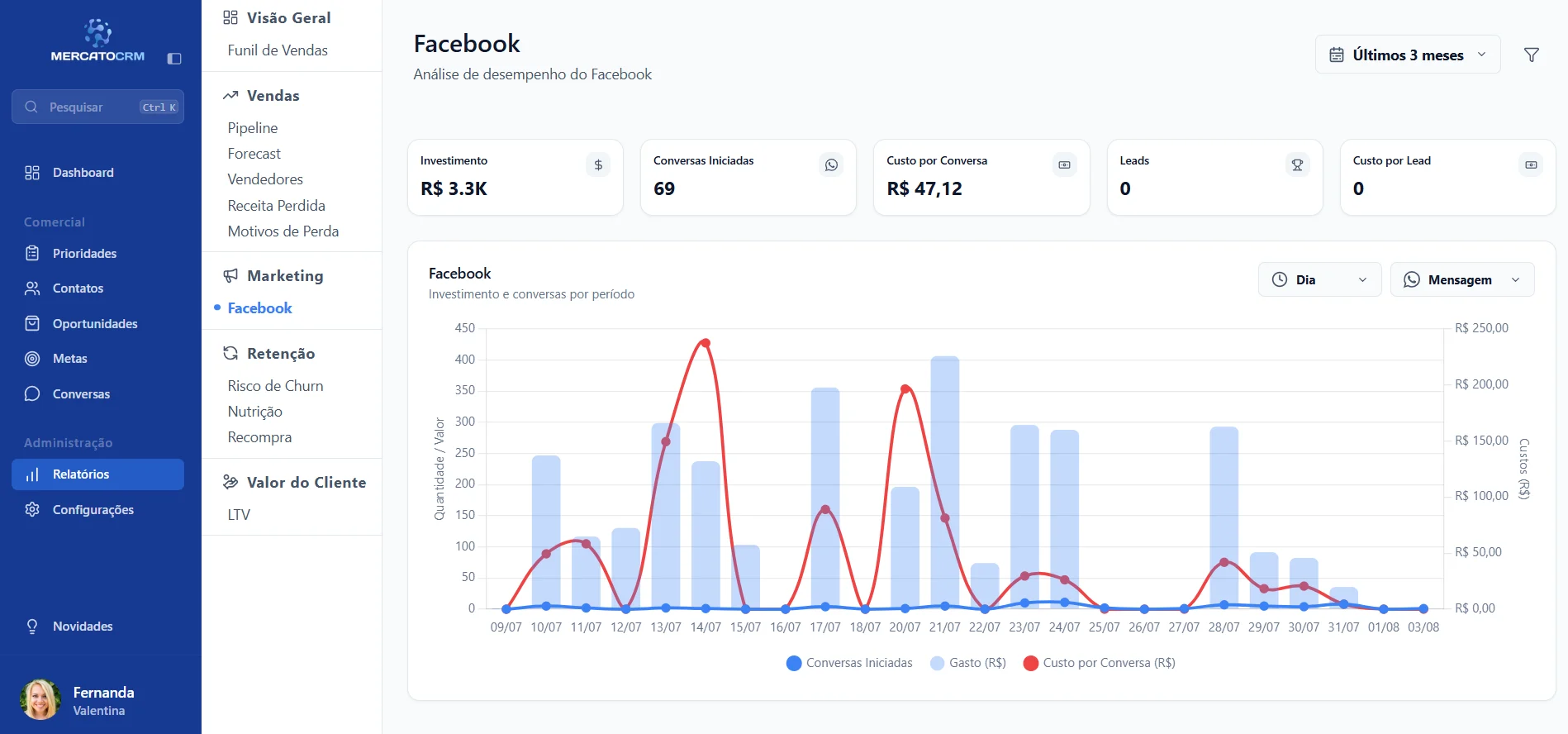Open Configurações page

97,509
